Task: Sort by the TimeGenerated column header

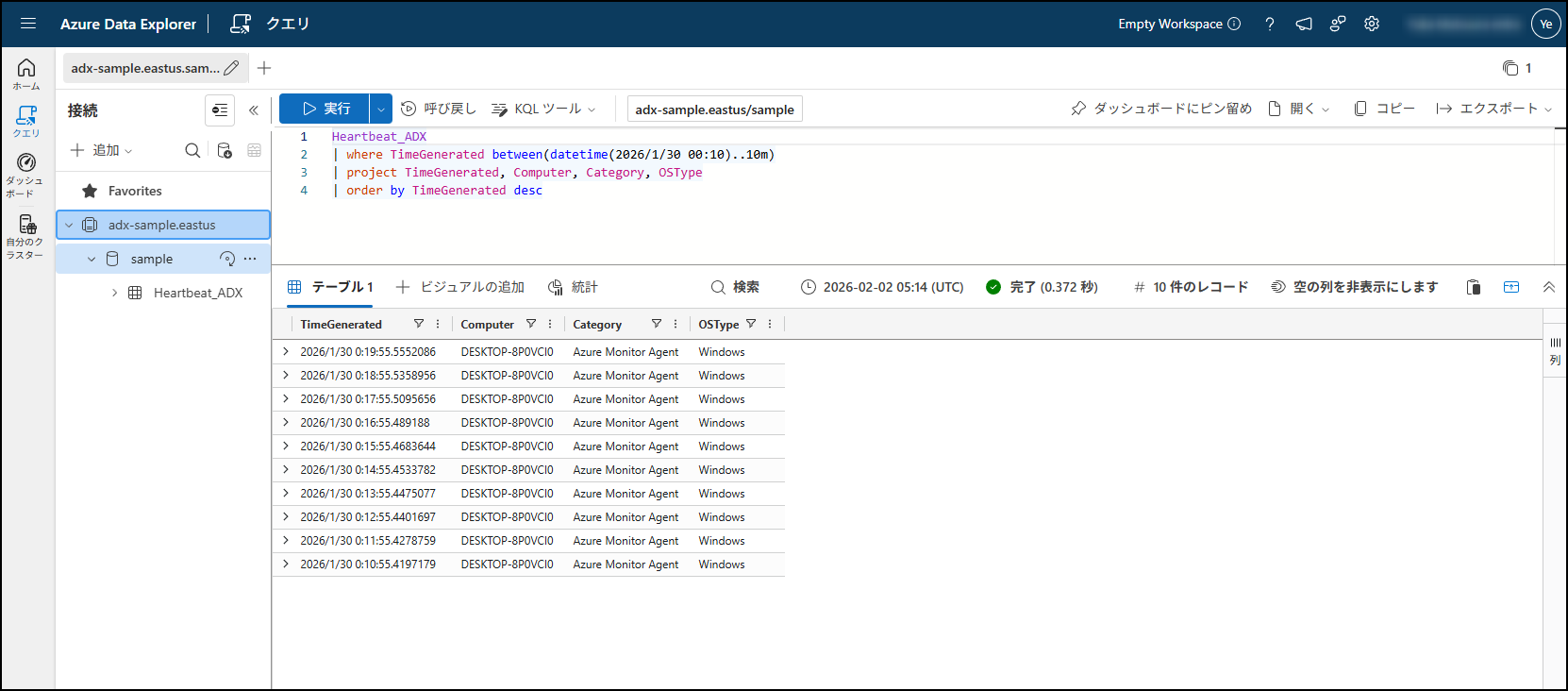Action: (342, 324)
